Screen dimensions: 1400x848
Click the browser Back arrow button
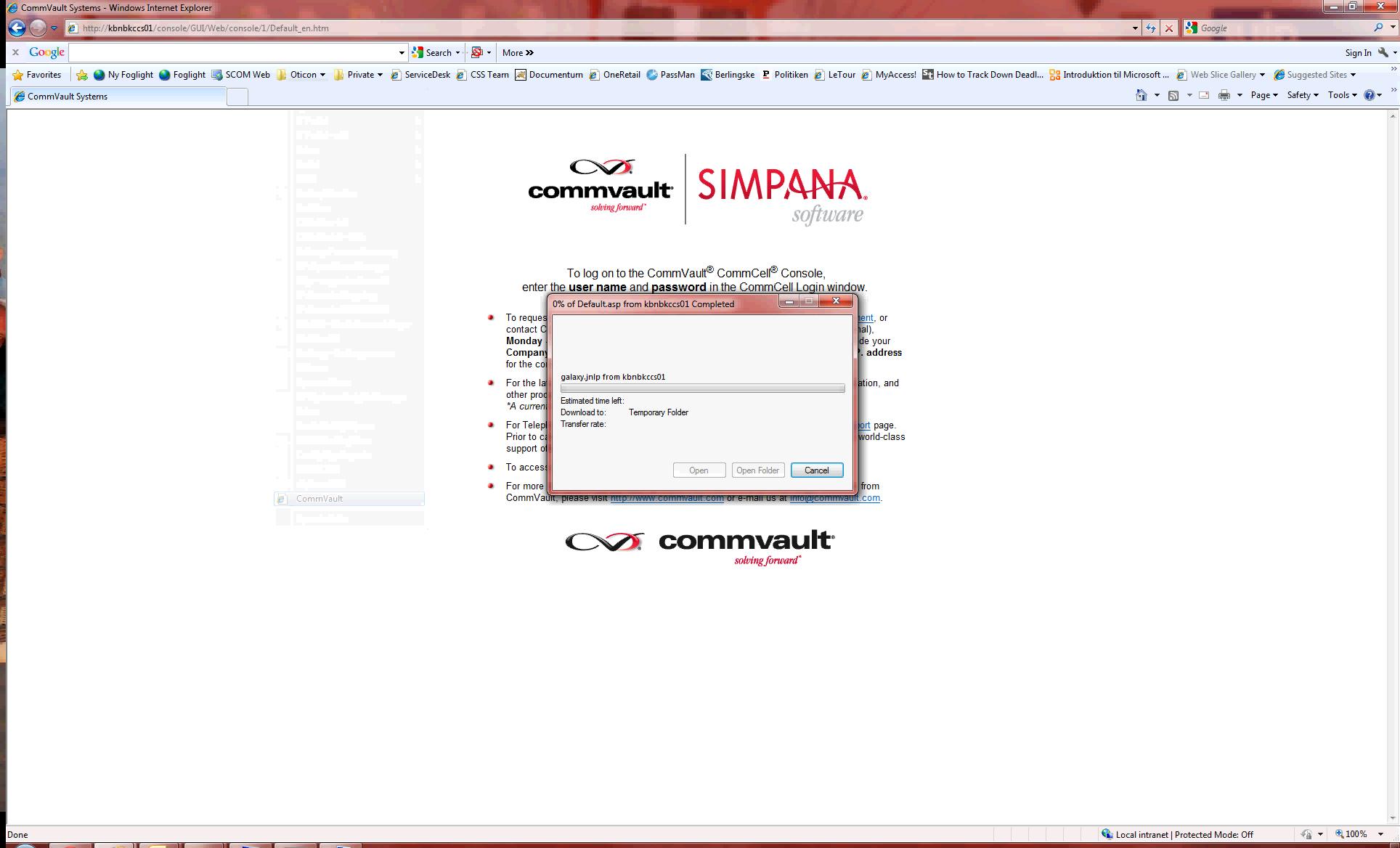17,28
